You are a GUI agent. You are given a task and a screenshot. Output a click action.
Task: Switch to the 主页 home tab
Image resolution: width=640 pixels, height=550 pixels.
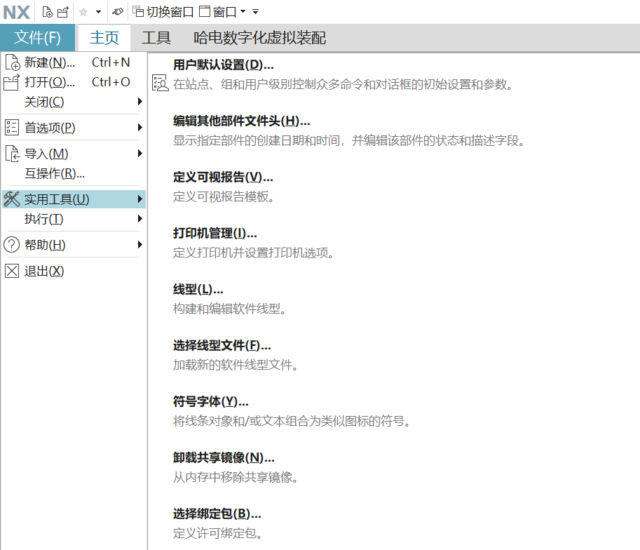(x=104, y=38)
